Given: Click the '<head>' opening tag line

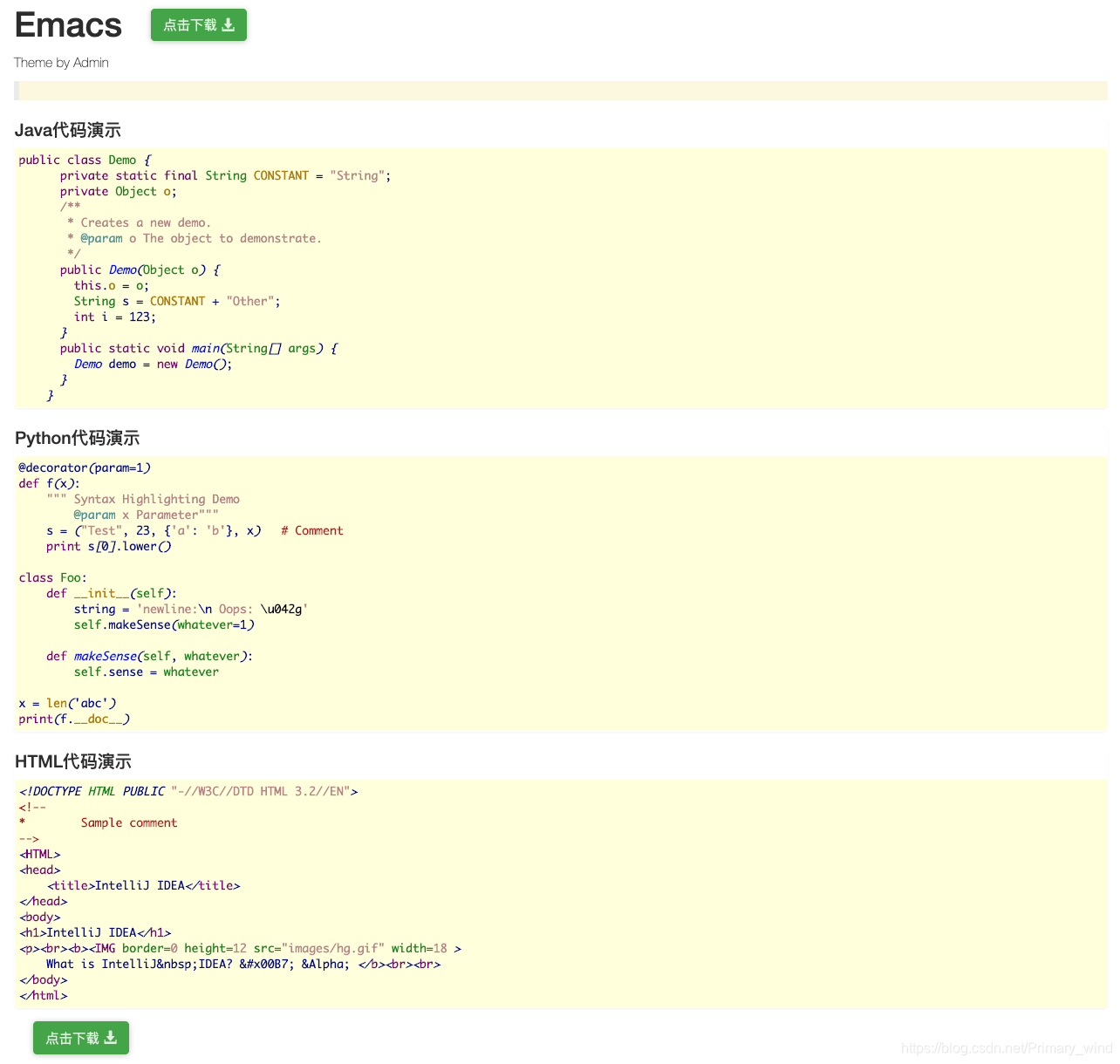Looking at the screenshot, I should click(x=40, y=870).
